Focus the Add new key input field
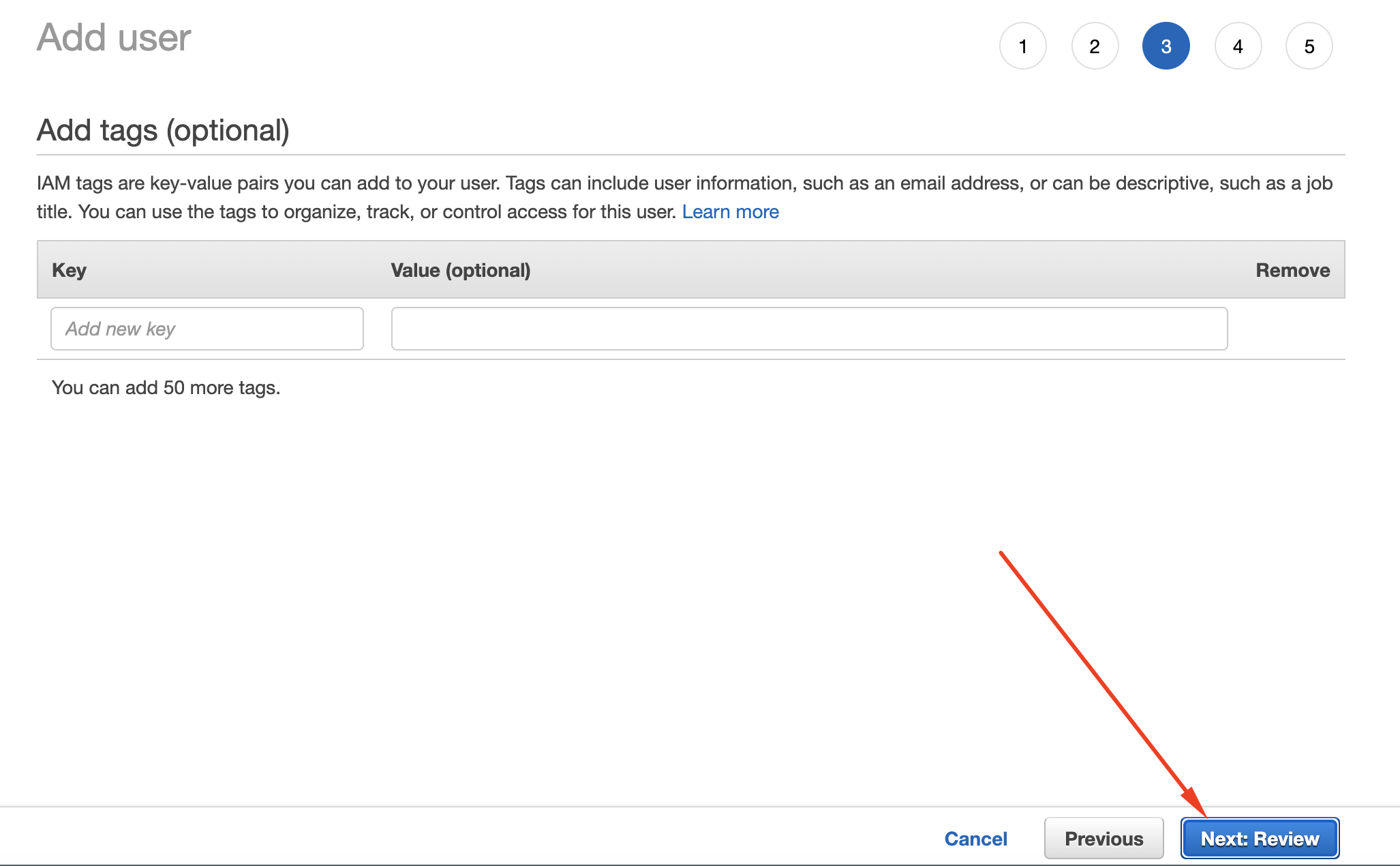This screenshot has height=866, width=1400. pos(207,329)
